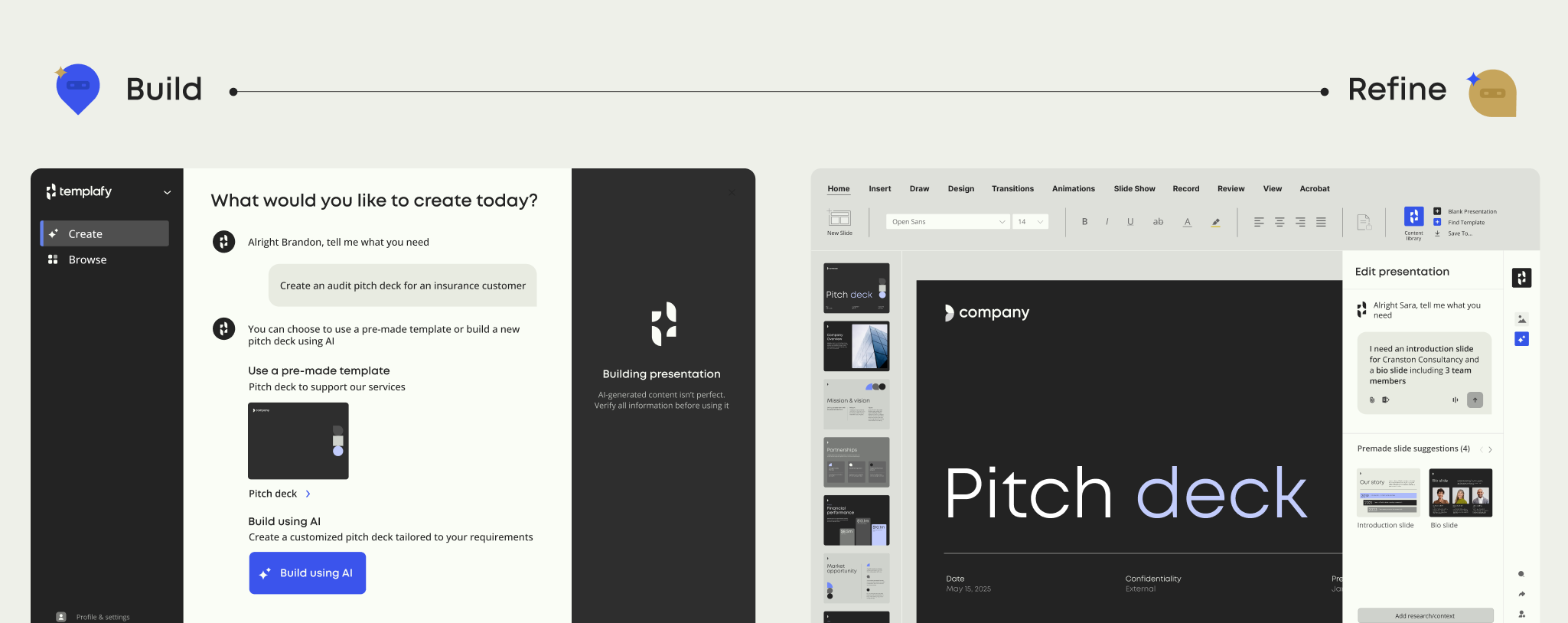1568x623 pixels.
Task: Toggle underline formatting
Action: pos(1130,222)
